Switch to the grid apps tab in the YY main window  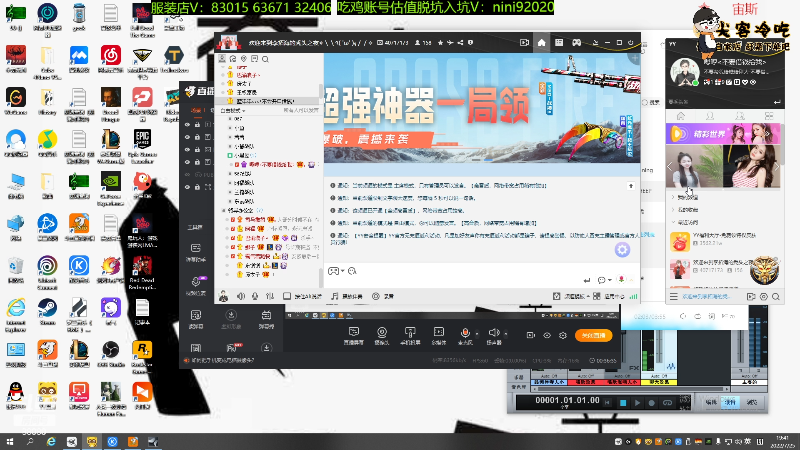[x=769, y=116]
